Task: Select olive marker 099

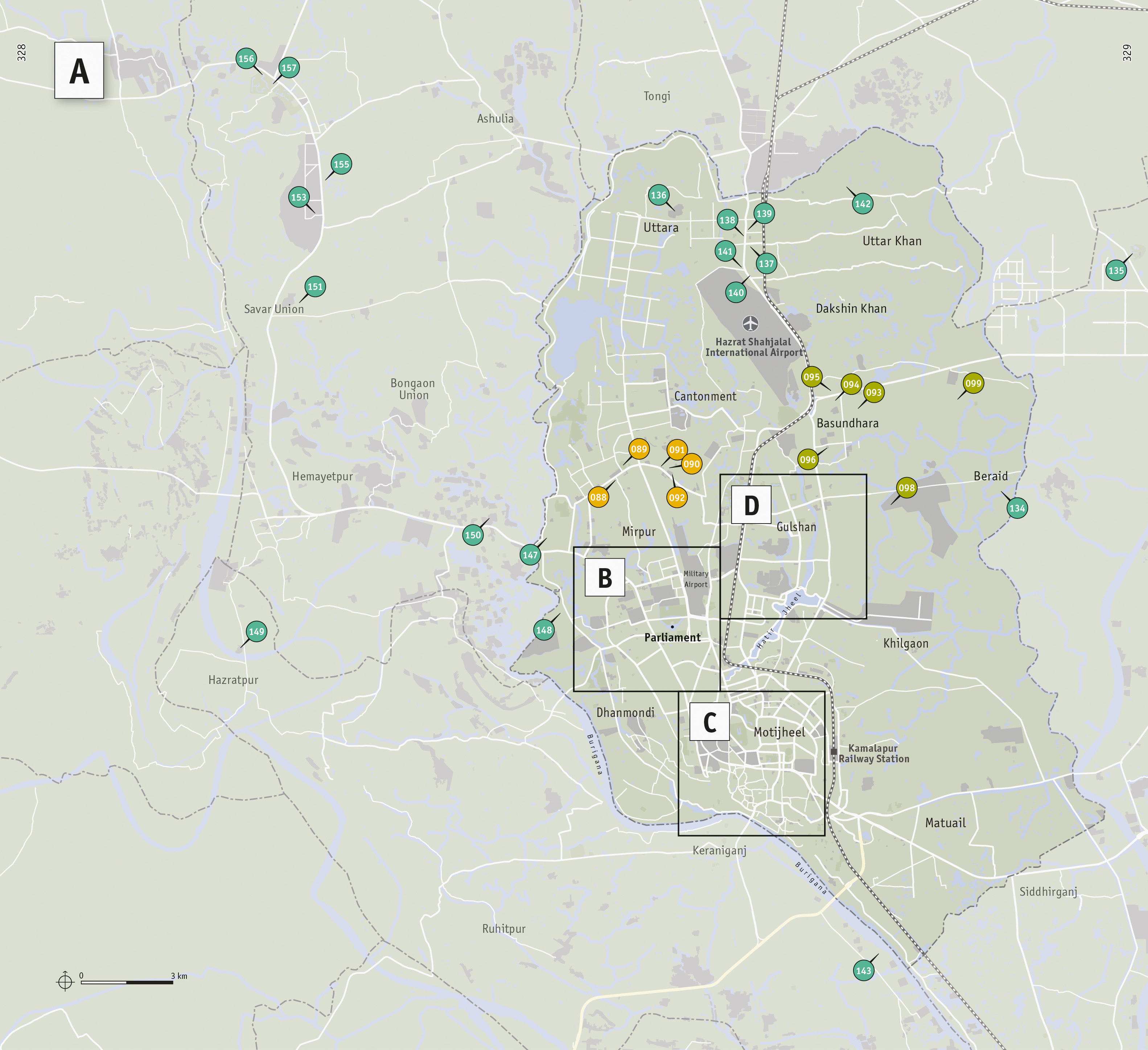Action: tap(973, 384)
